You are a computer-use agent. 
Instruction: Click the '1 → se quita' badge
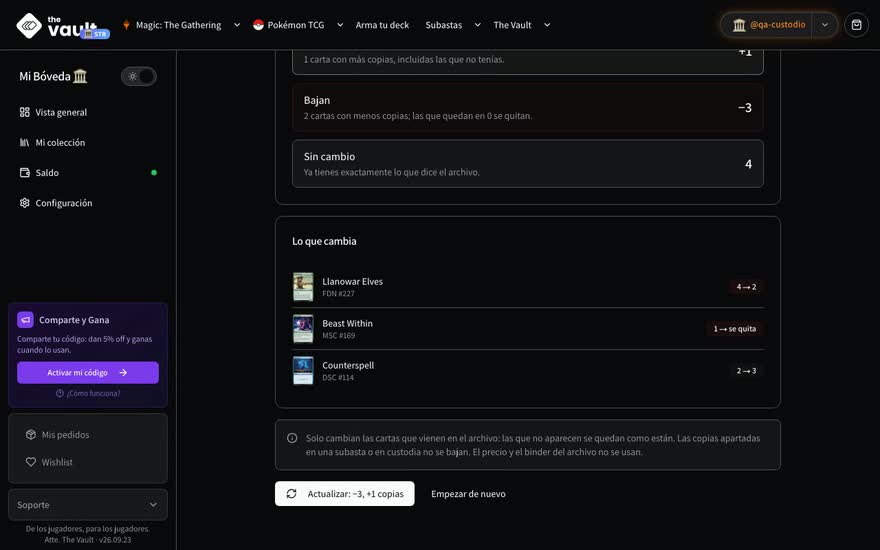coord(735,329)
